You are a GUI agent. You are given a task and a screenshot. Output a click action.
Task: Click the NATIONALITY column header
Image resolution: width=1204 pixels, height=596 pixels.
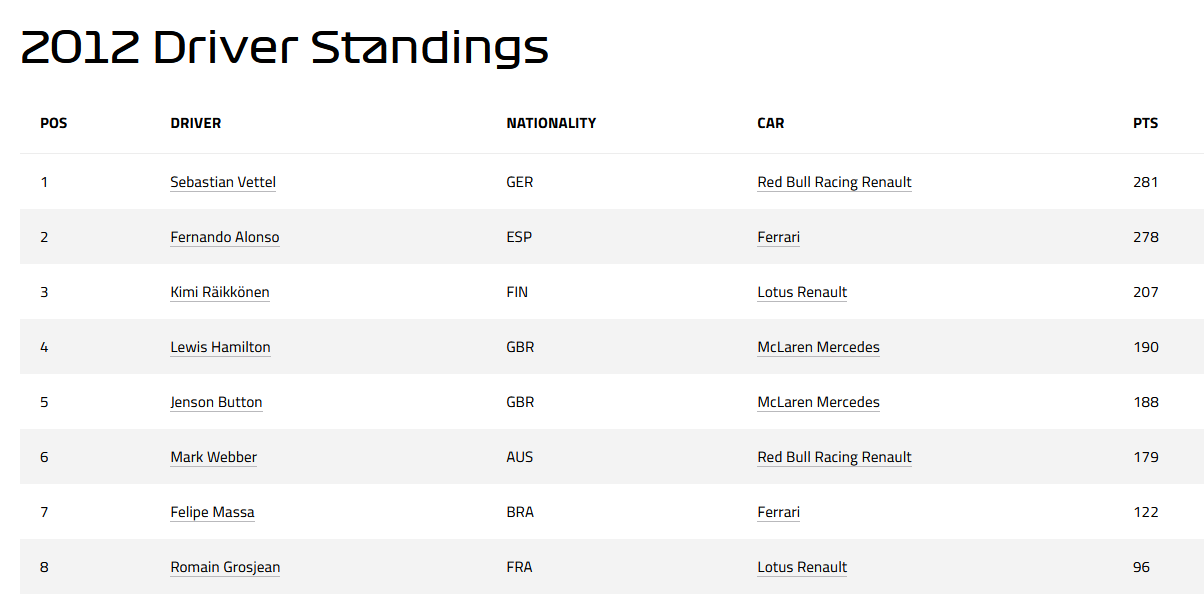coord(551,123)
